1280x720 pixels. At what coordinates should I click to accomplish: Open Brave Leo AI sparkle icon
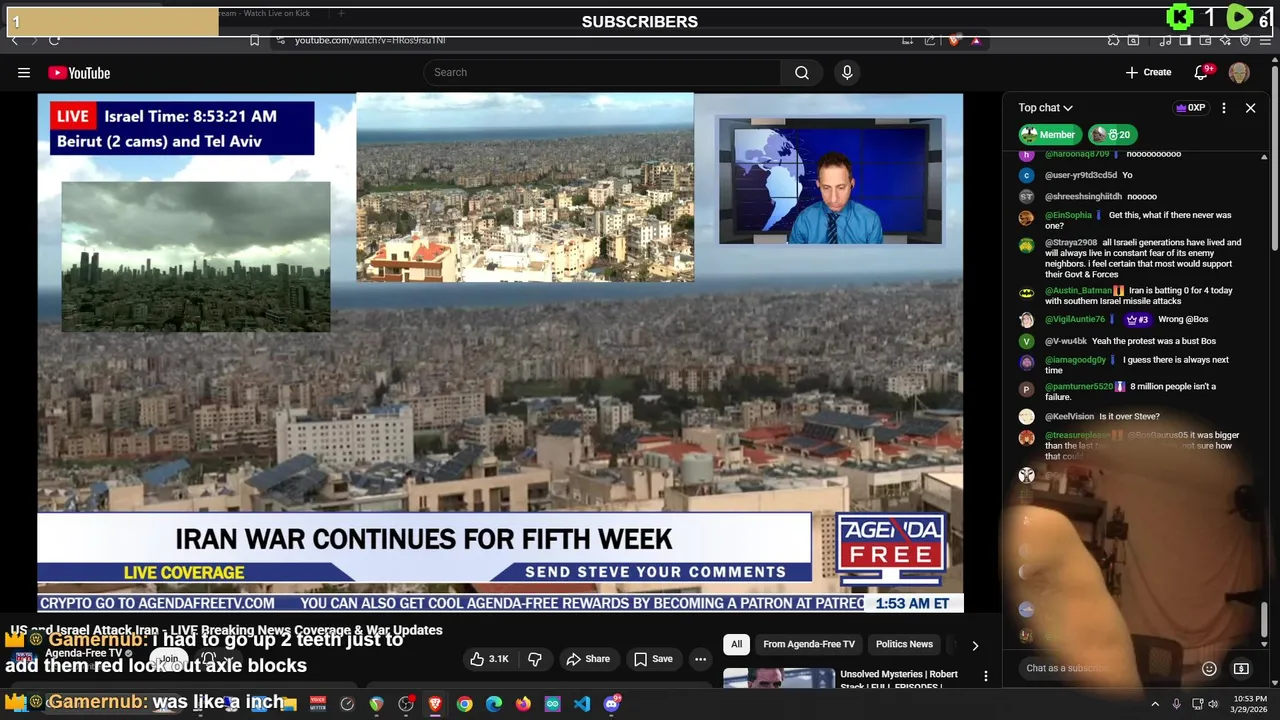click(x=1226, y=40)
